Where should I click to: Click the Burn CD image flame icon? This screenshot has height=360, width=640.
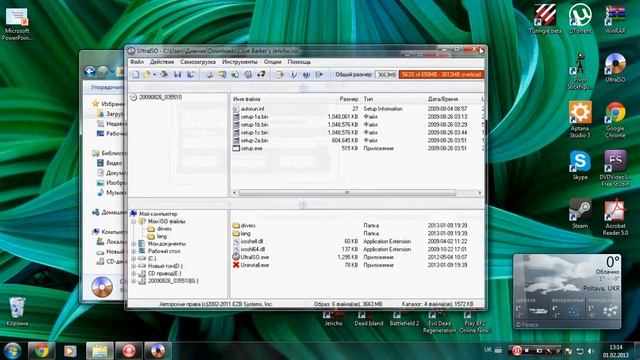pyautogui.click(x=261, y=75)
